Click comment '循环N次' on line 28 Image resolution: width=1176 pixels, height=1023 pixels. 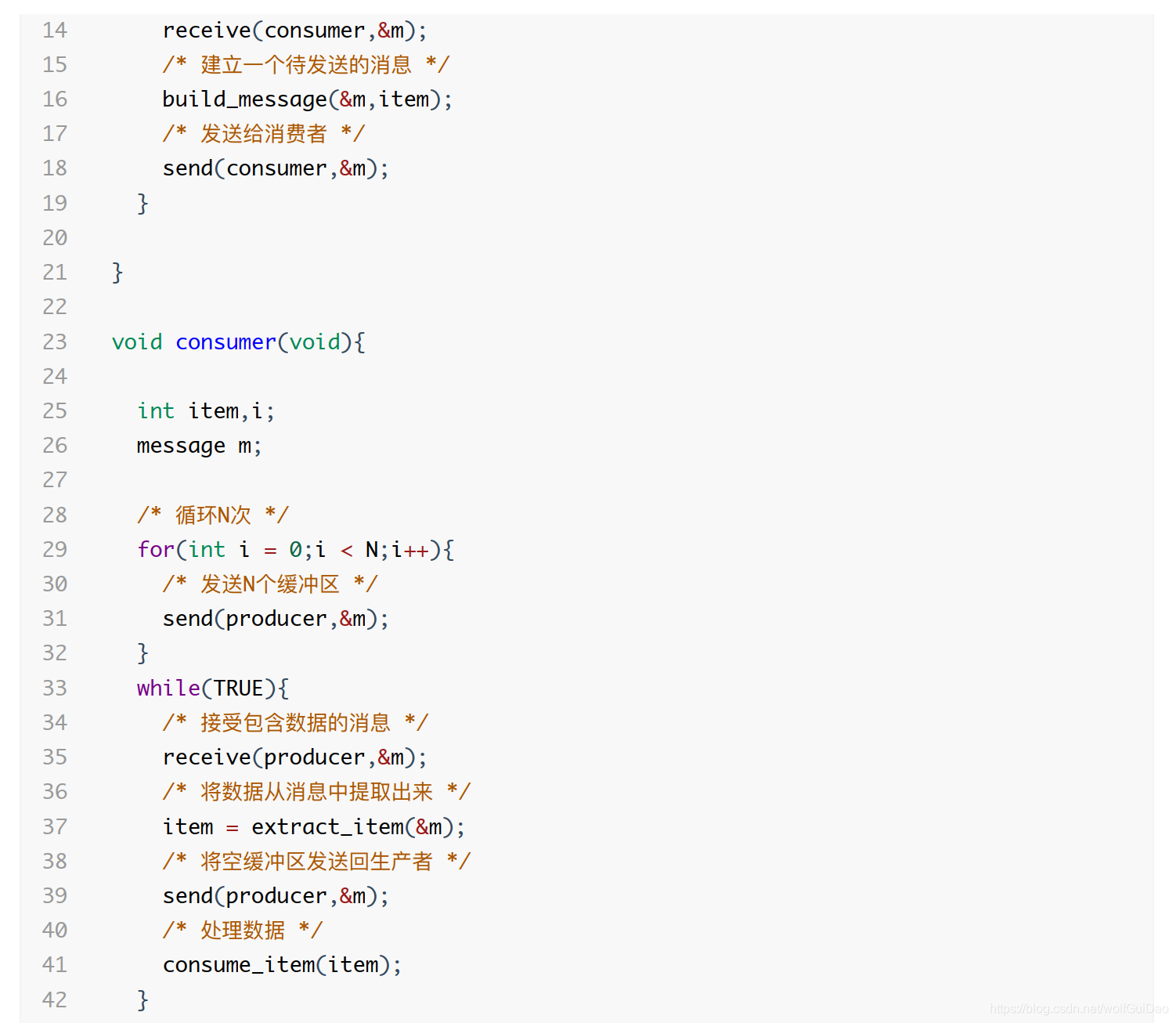pos(213,515)
